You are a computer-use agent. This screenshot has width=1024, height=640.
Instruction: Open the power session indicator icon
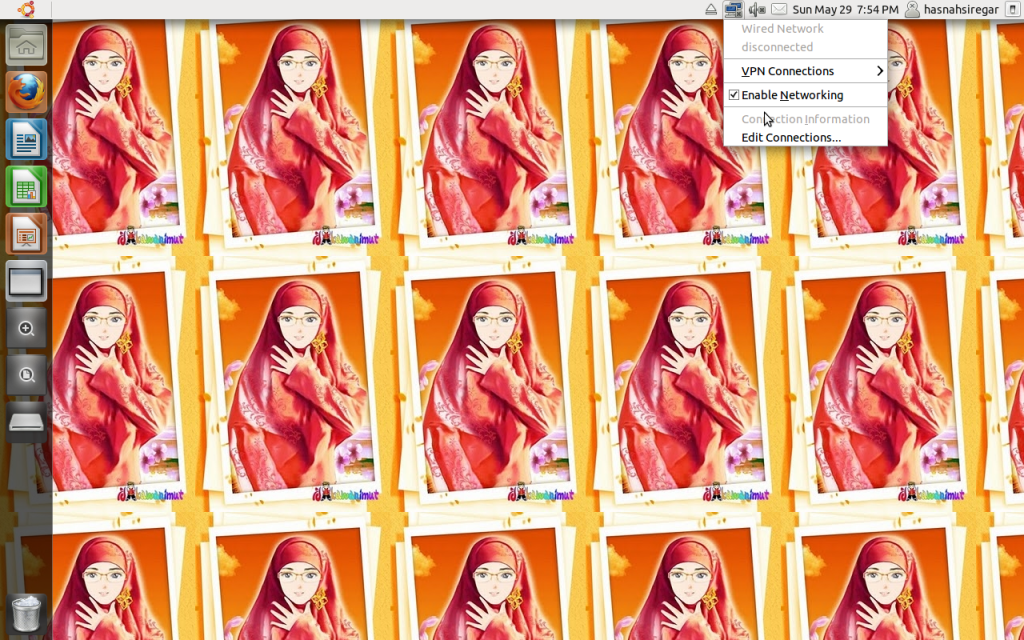tap(1012, 9)
